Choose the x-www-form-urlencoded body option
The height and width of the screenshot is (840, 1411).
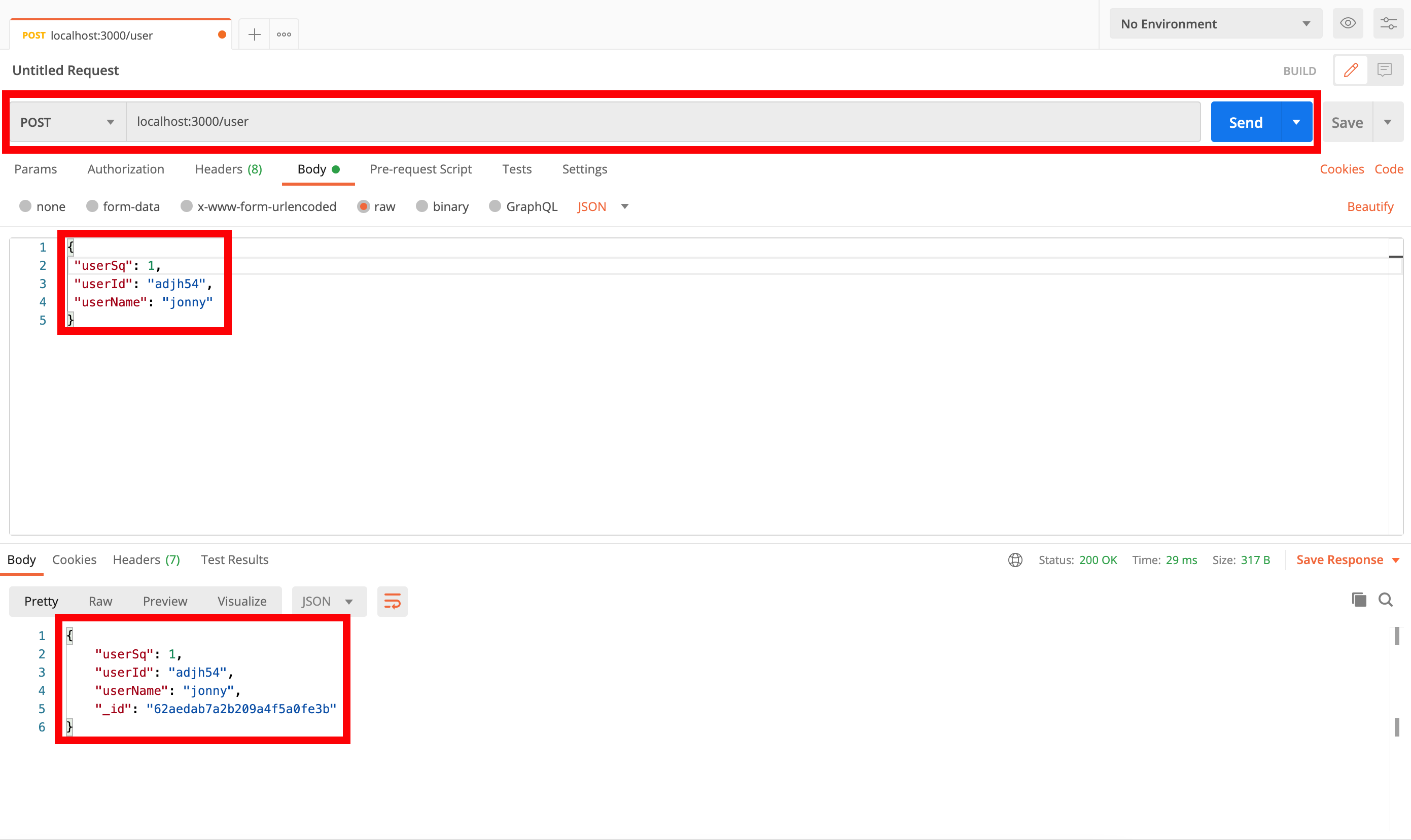(x=187, y=206)
